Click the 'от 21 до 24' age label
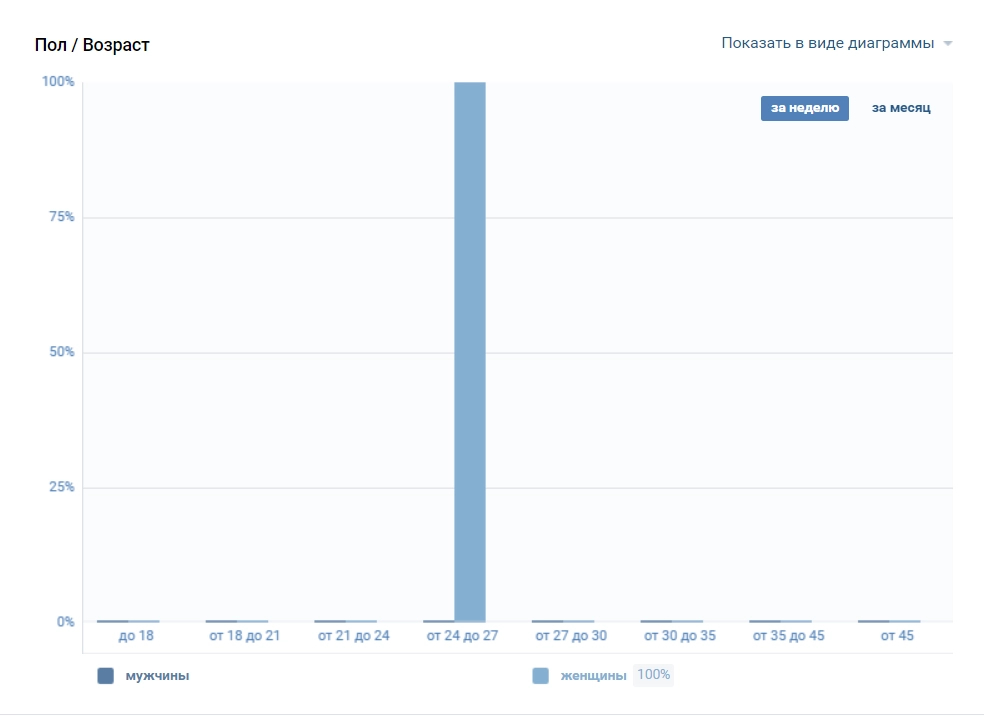 click(x=353, y=636)
